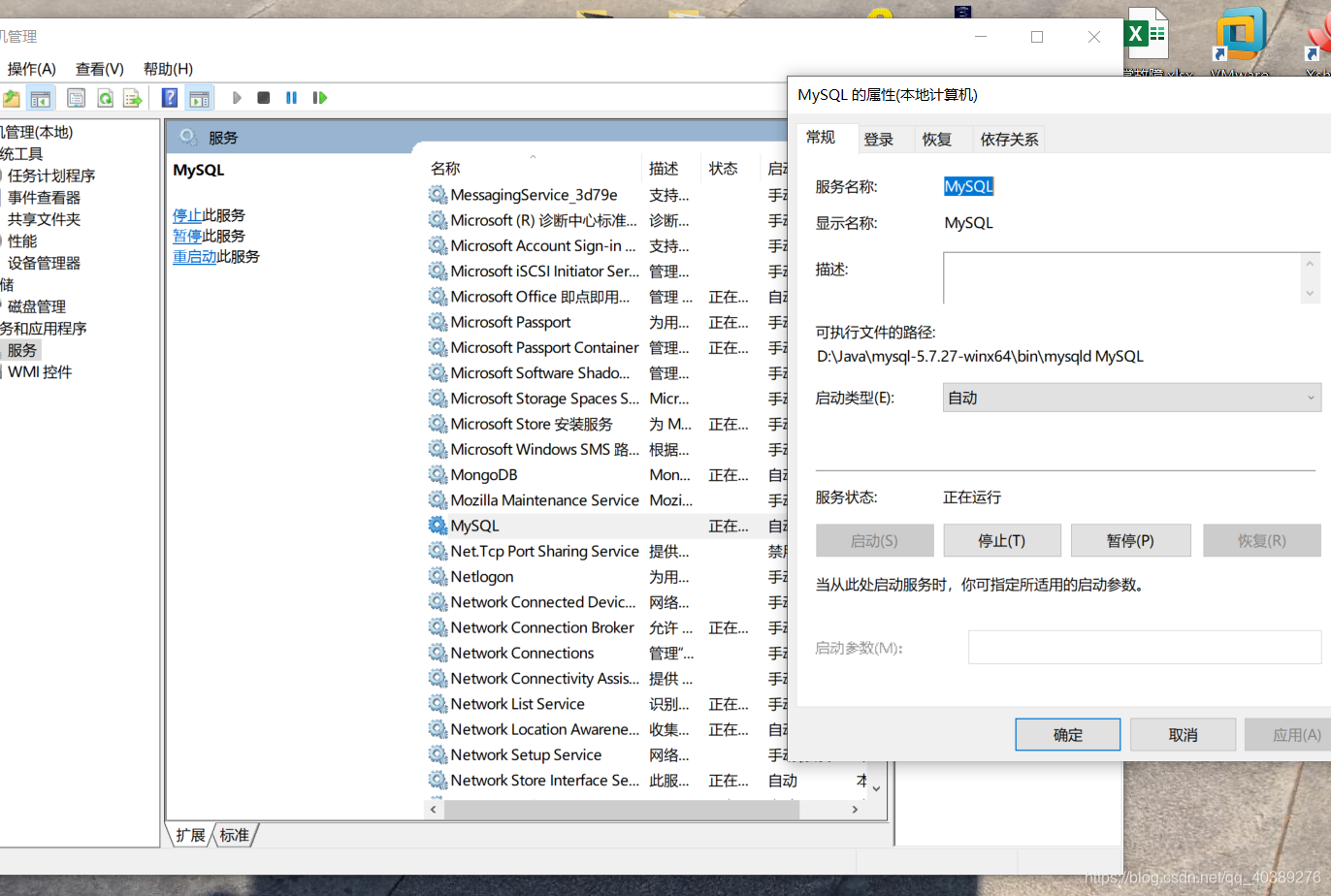Click inside the 描述 text box
Image resolution: width=1331 pixels, height=896 pixels.
pos(1122,278)
